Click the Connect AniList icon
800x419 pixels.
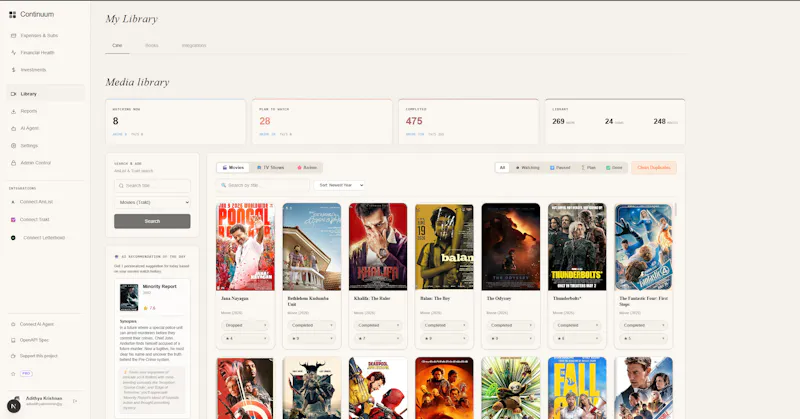[x=13, y=202]
